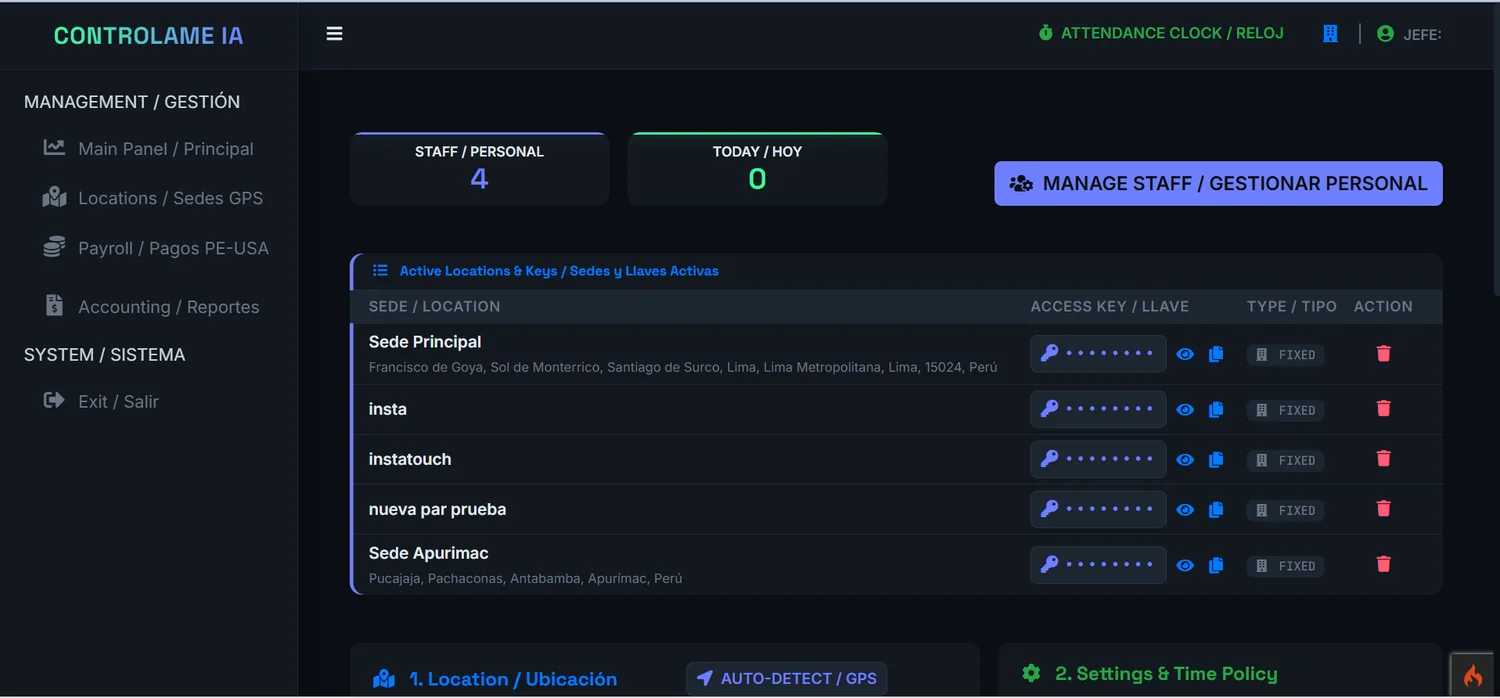Copy the Sede Apurimac access key
This screenshot has height=698, width=1500.
1216,566
